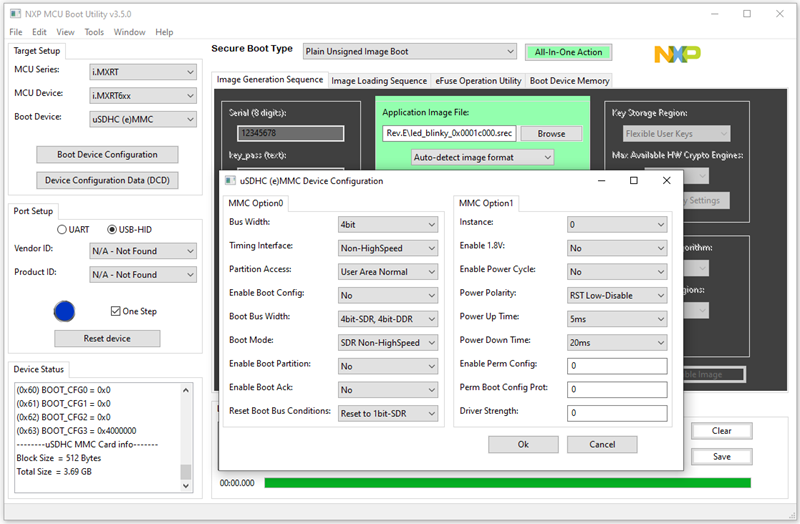Open the Enable Power Cycle dropdown
This screenshot has height=524, width=800.
(x=617, y=272)
